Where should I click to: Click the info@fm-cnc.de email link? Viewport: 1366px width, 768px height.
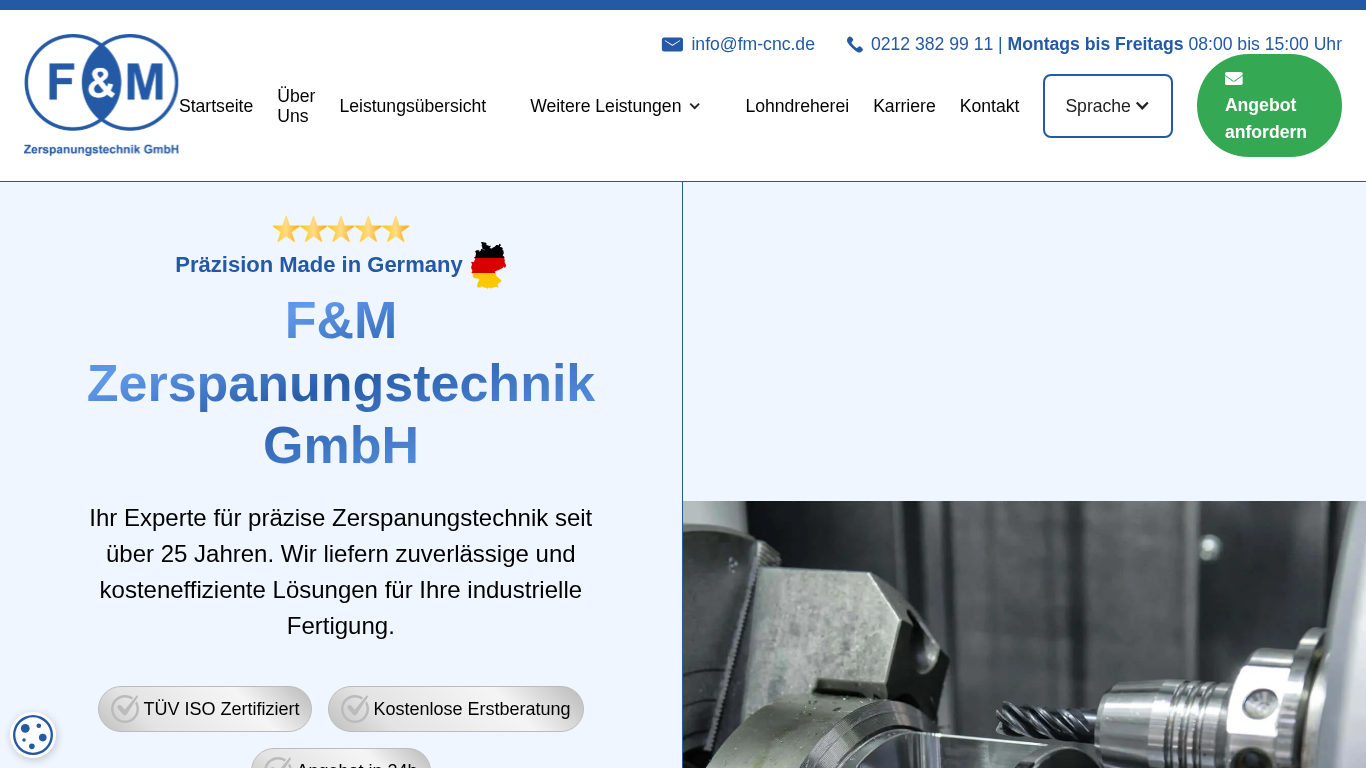(753, 44)
